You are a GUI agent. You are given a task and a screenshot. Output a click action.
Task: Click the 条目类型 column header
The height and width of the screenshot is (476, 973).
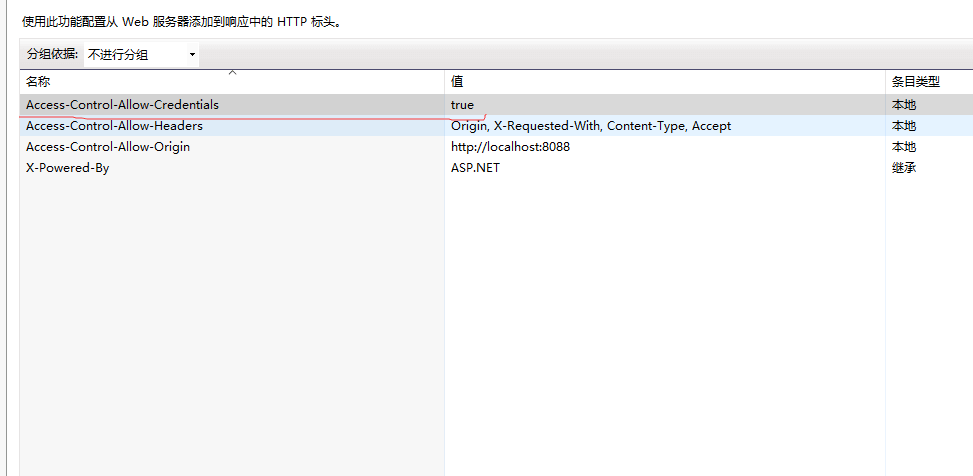coord(916,82)
